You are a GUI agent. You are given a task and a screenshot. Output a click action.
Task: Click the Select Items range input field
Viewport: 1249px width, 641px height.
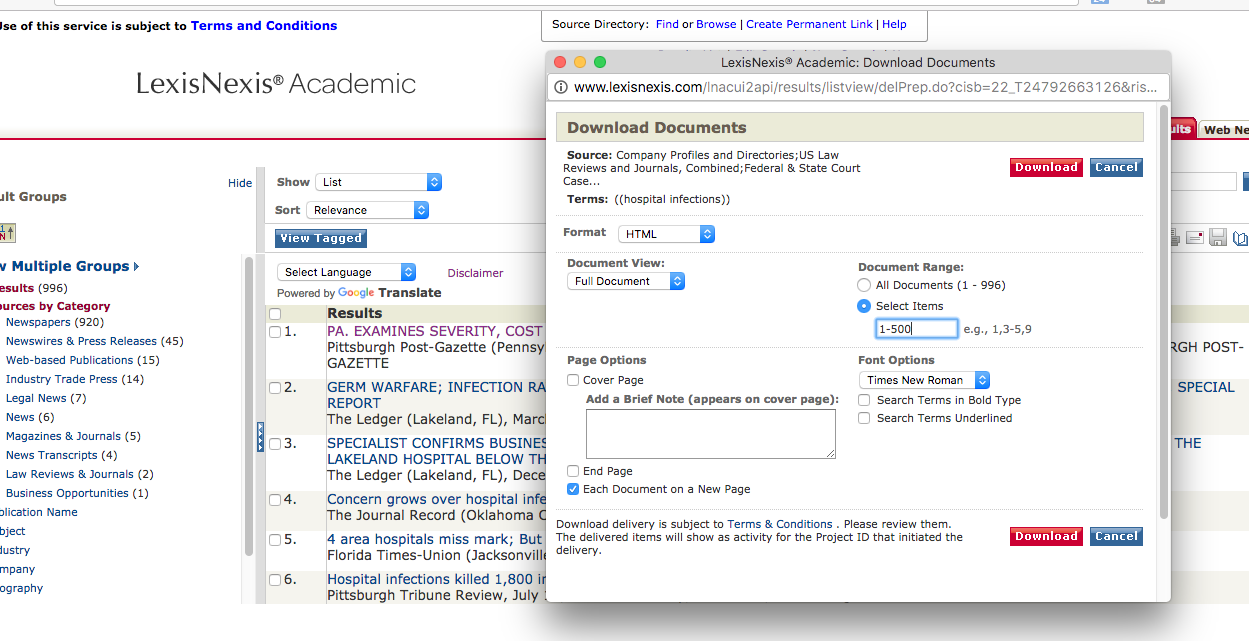click(917, 329)
